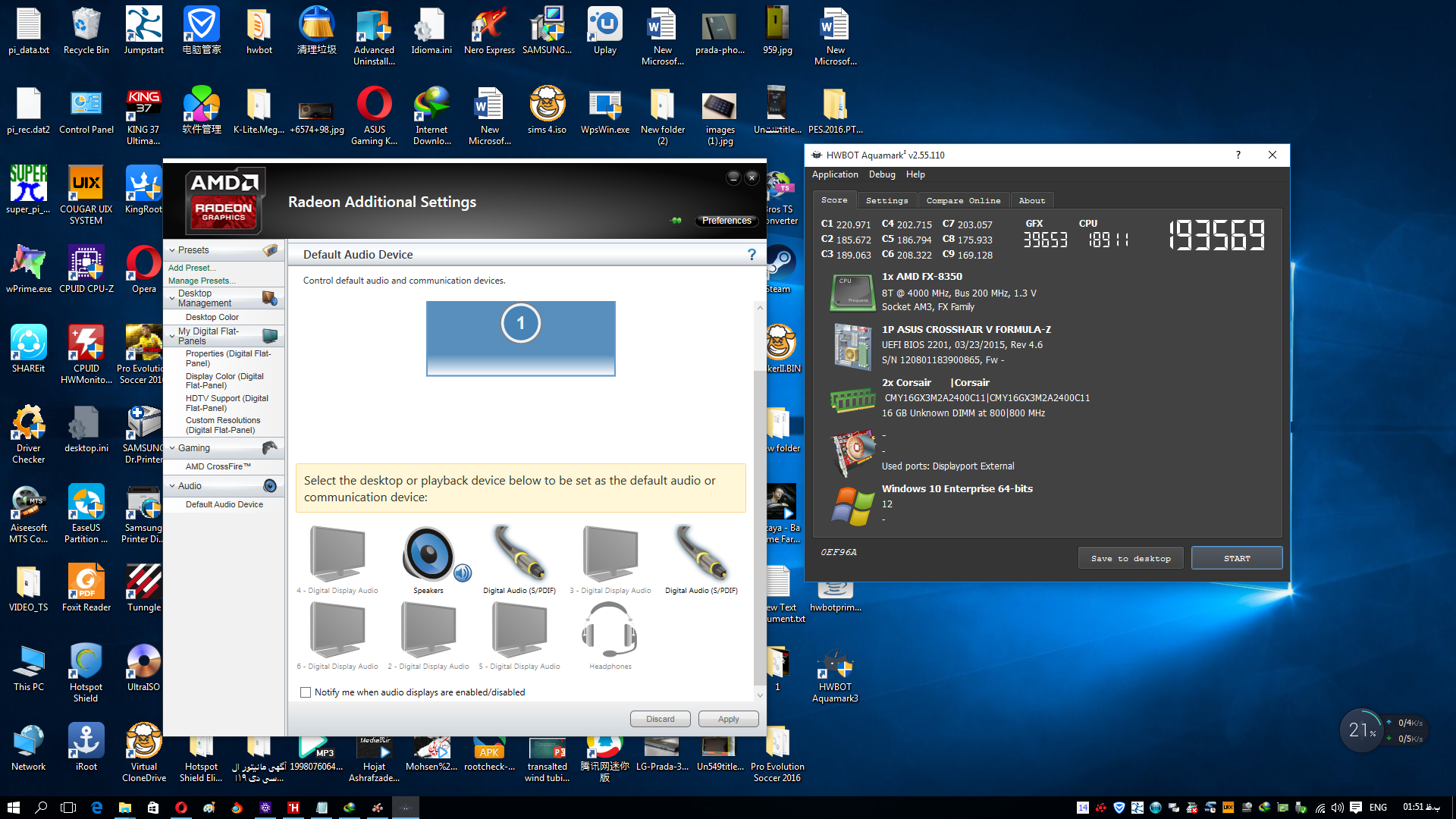Open Properties (Digital Flat-Panel) page
This screenshot has height=819, width=1456.
pyautogui.click(x=228, y=359)
